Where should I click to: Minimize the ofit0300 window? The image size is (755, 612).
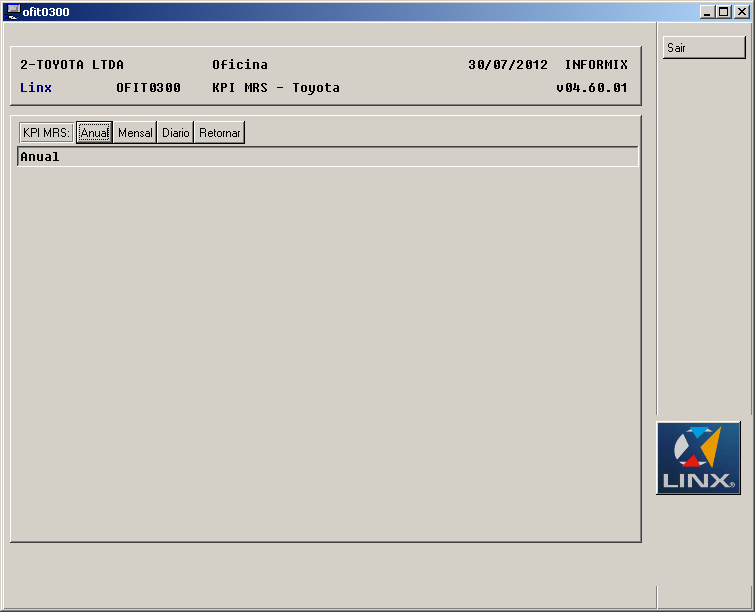tap(707, 12)
